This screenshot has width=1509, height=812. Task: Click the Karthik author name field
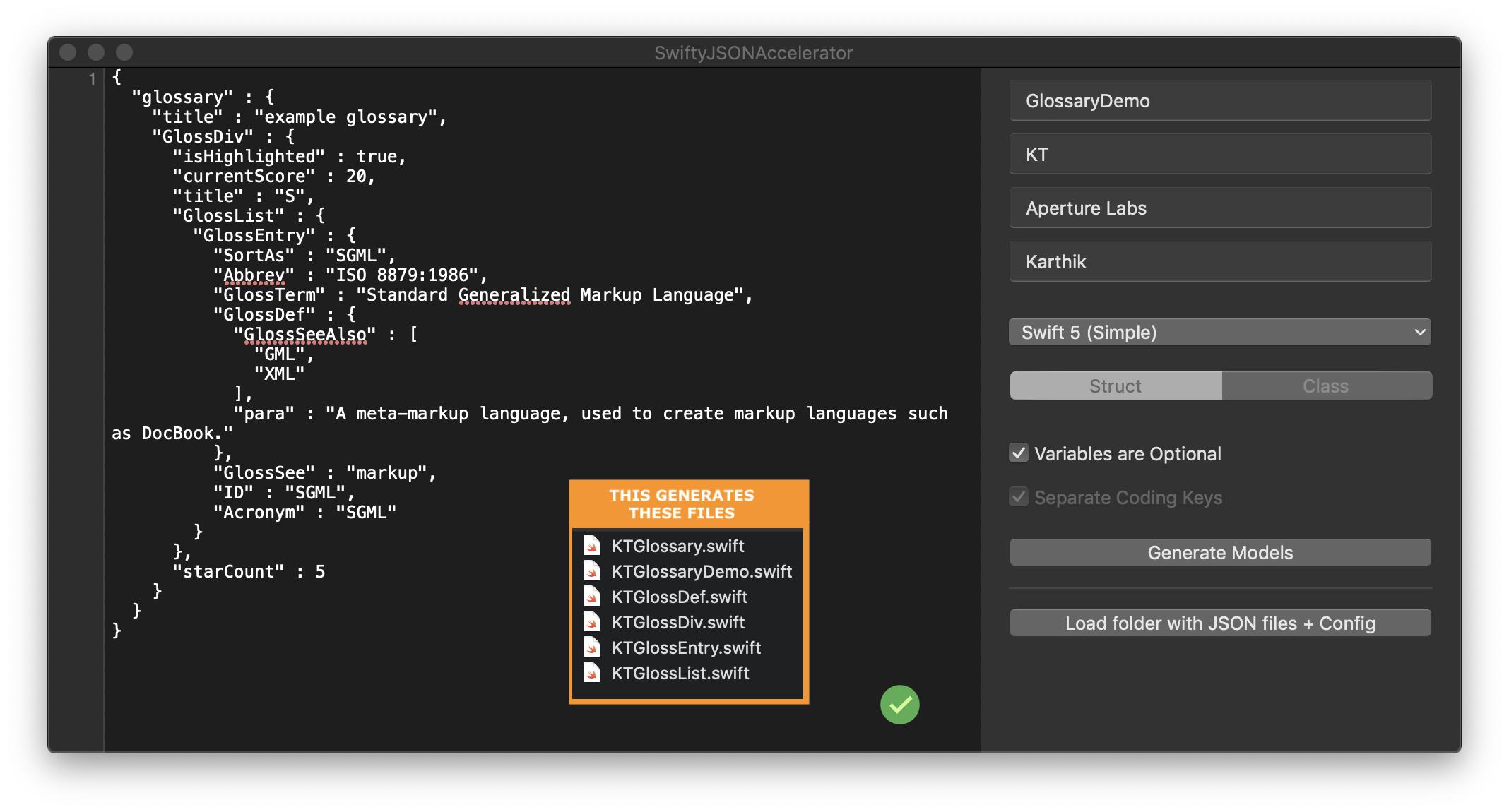[1219, 262]
